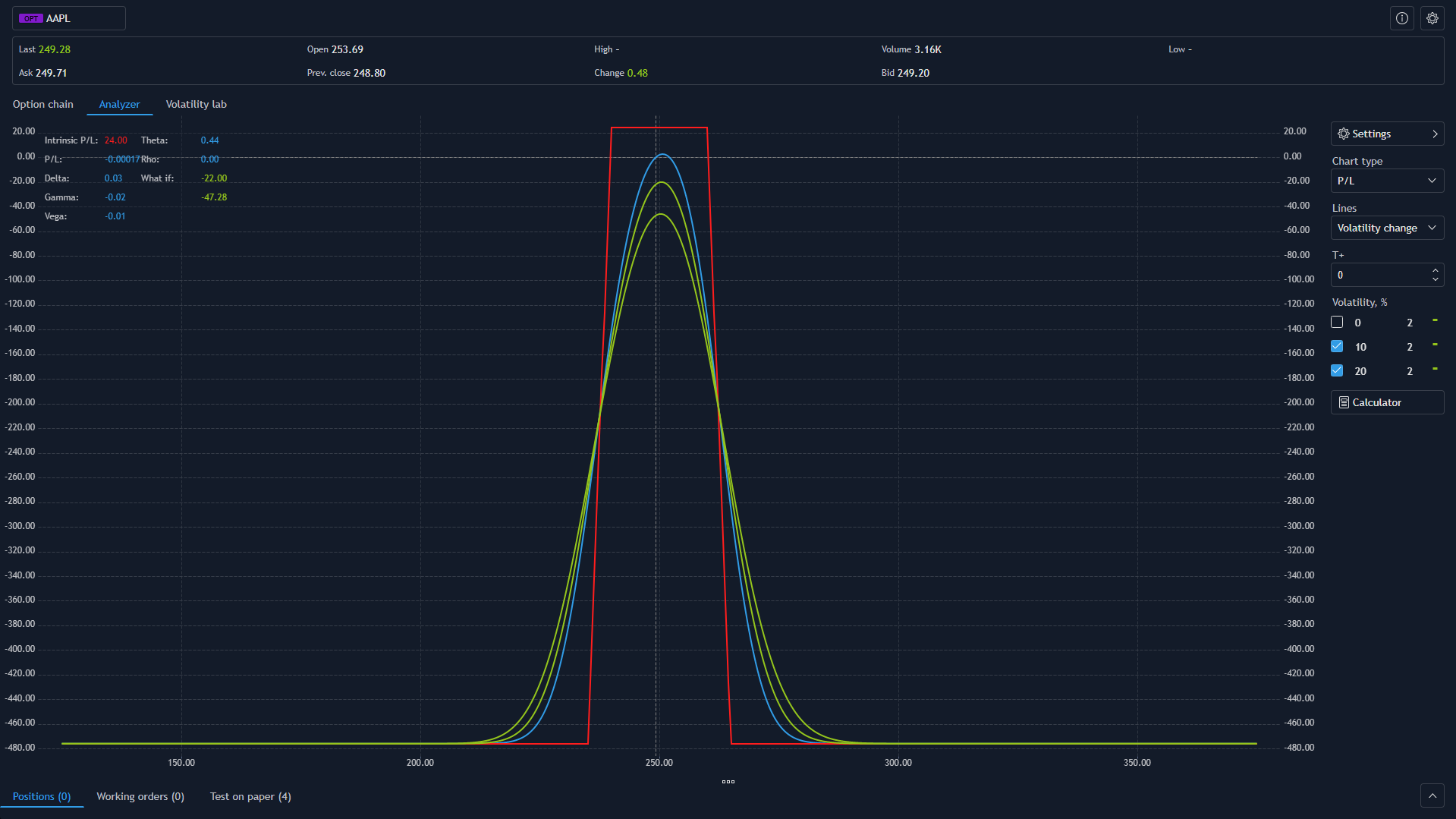Click the drag handle dots below the chart
This screenshot has height=819, width=1456.
(728, 781)
